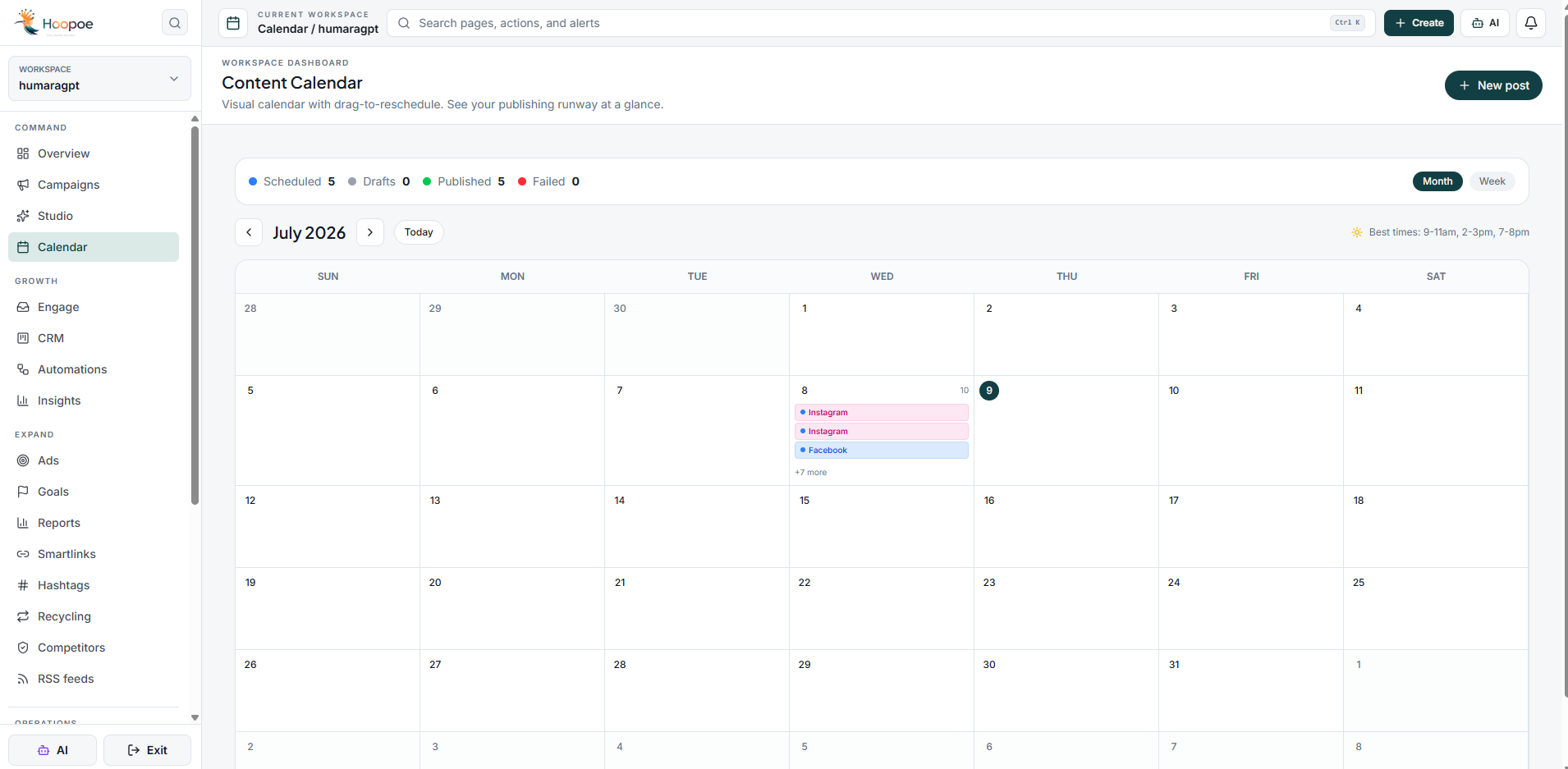
Task: Select July 22 in the calendar
Action: pos(882,608)
